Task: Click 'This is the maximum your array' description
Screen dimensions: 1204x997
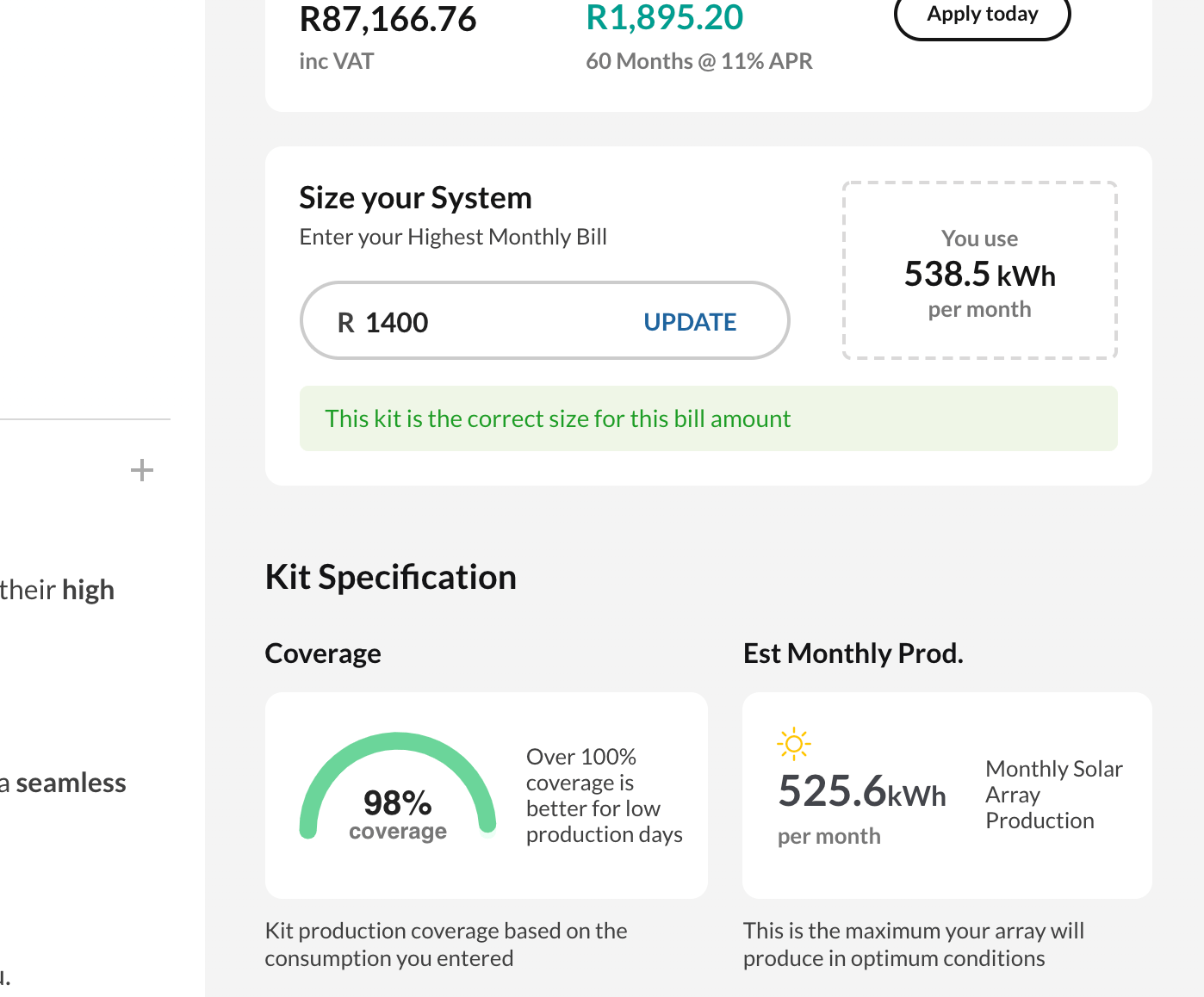Action: (913, 944)
